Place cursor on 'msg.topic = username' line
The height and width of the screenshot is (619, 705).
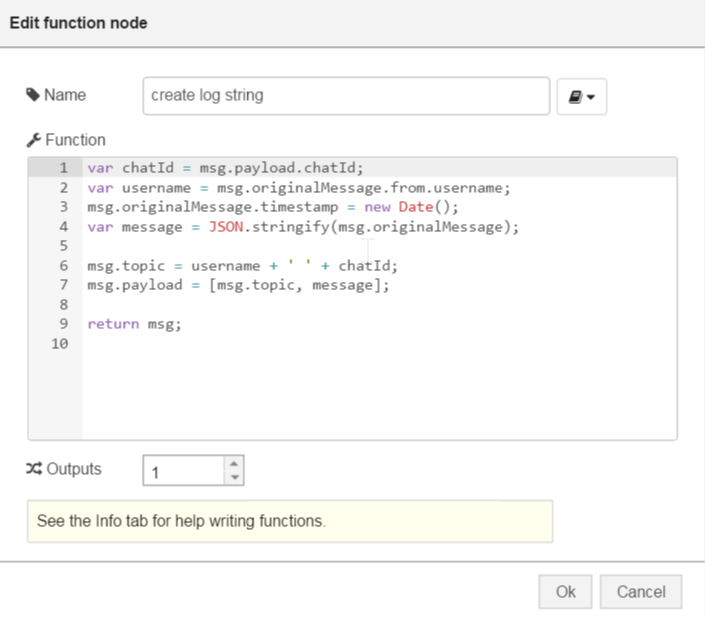tap(242, 266)
